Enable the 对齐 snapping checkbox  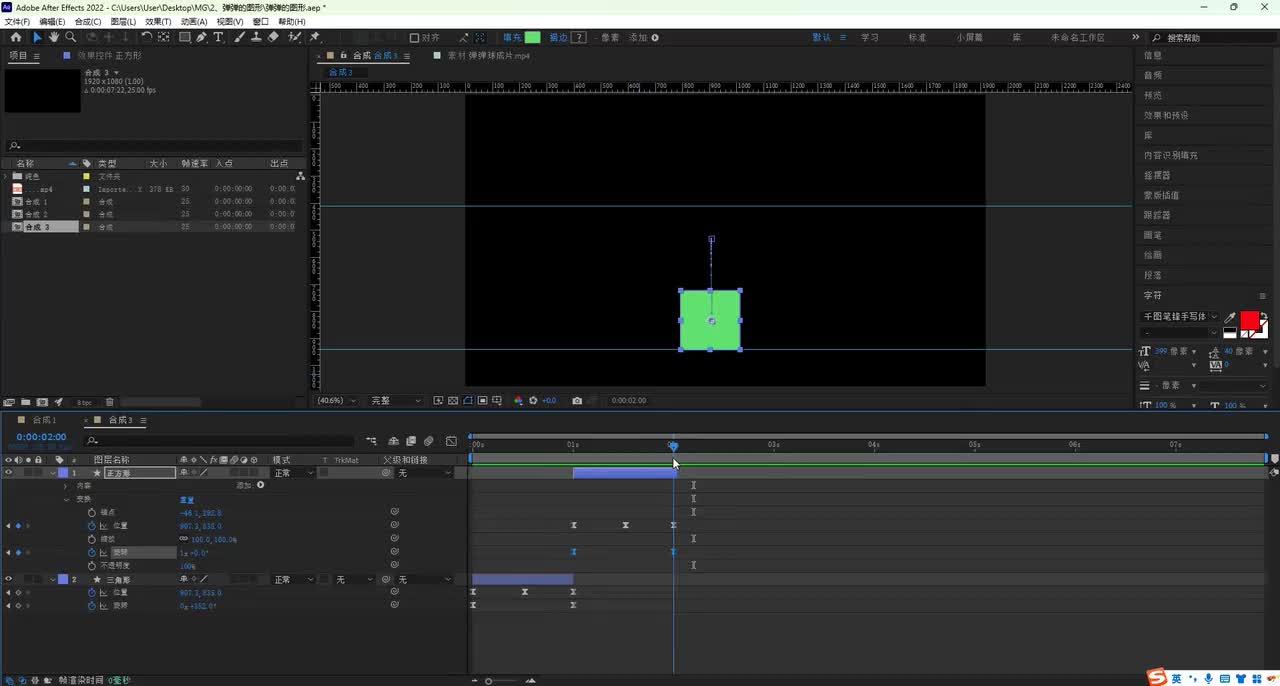tap(415, 38)
